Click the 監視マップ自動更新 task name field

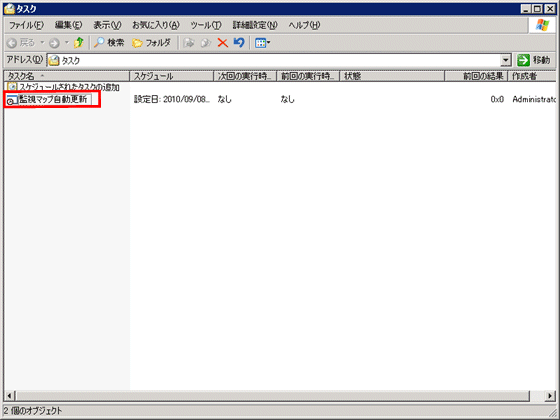(55, 99)
